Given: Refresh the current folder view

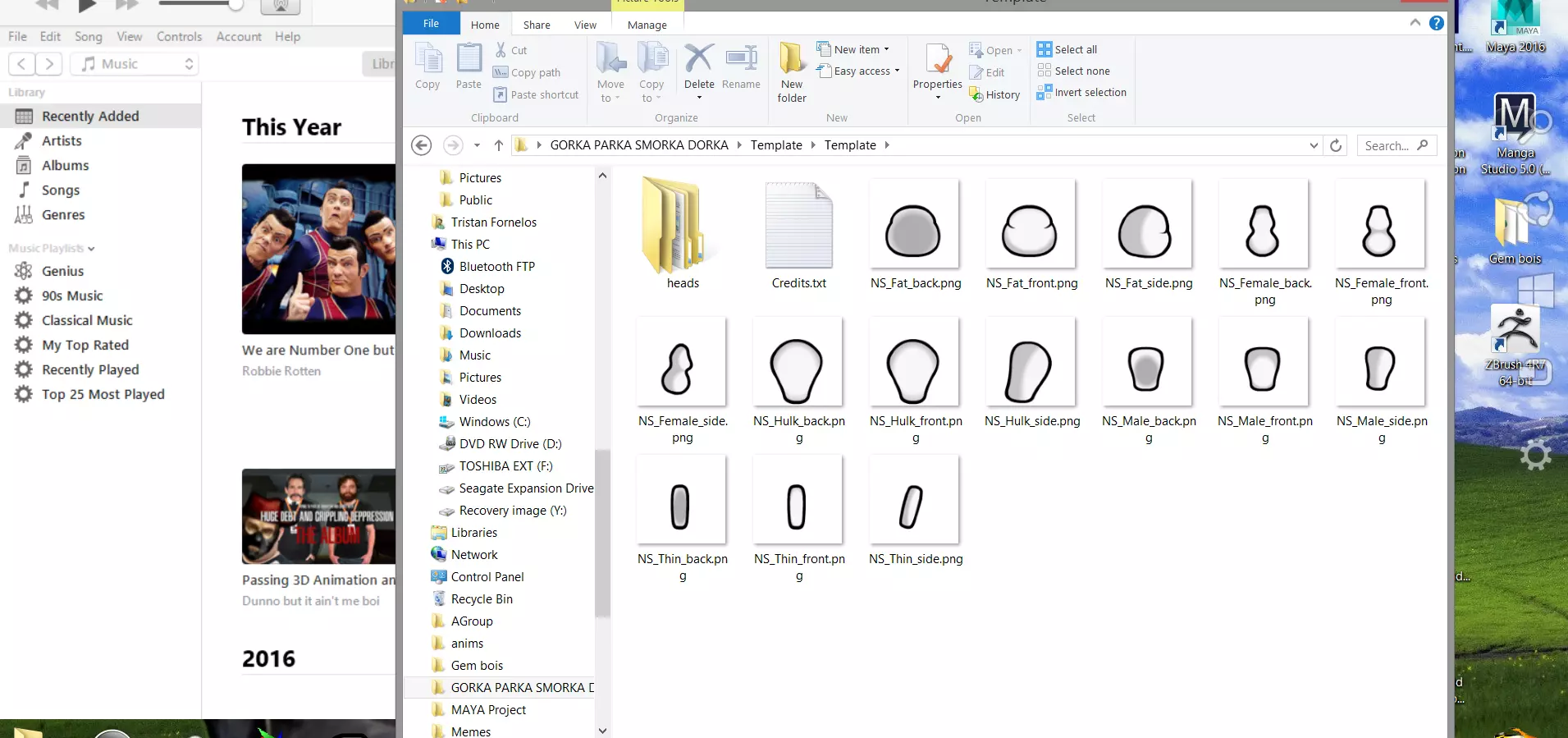Looking at the screenshot, I should [x=1336, y=145].
